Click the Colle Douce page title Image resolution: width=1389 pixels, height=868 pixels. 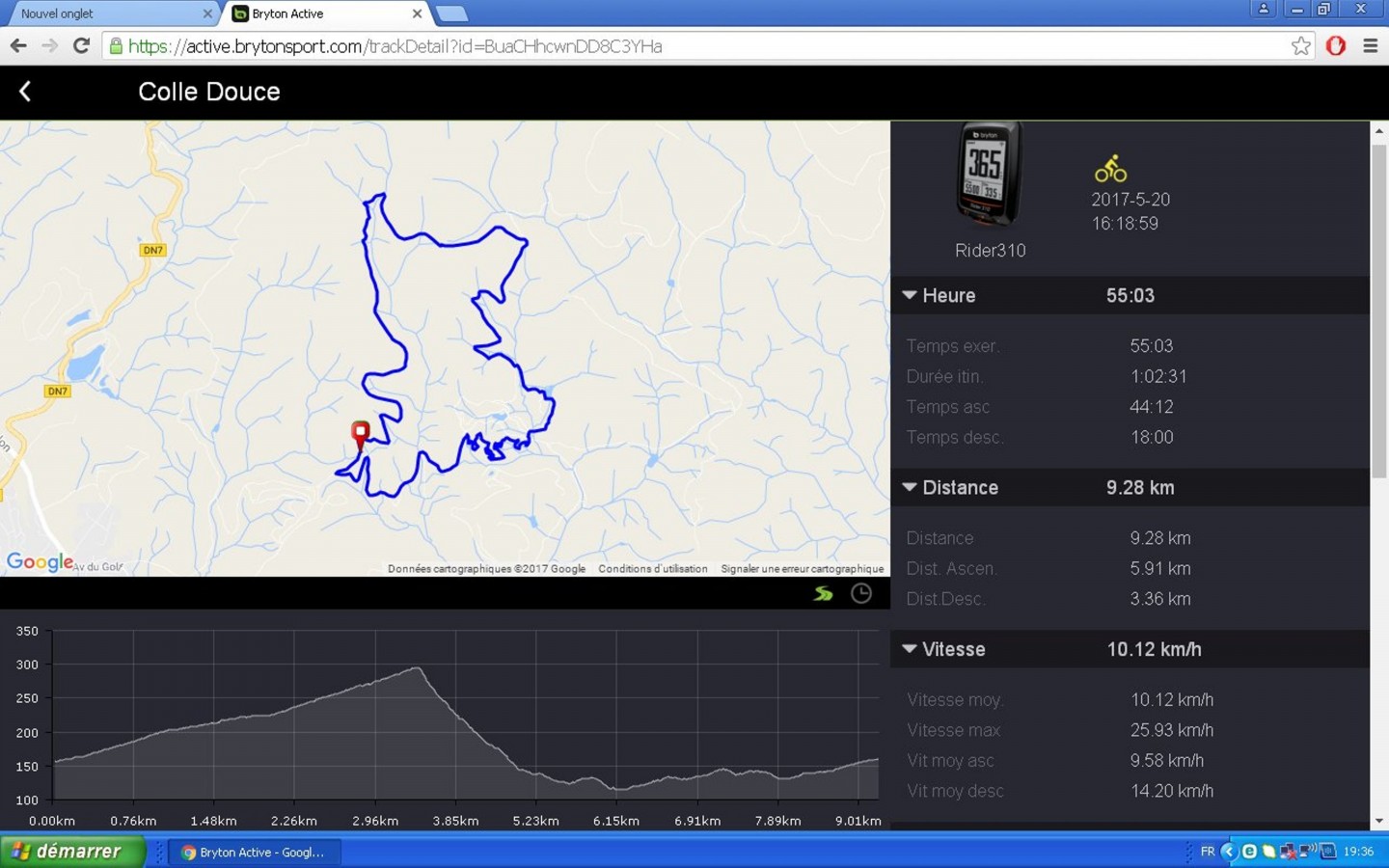point(209,92)
